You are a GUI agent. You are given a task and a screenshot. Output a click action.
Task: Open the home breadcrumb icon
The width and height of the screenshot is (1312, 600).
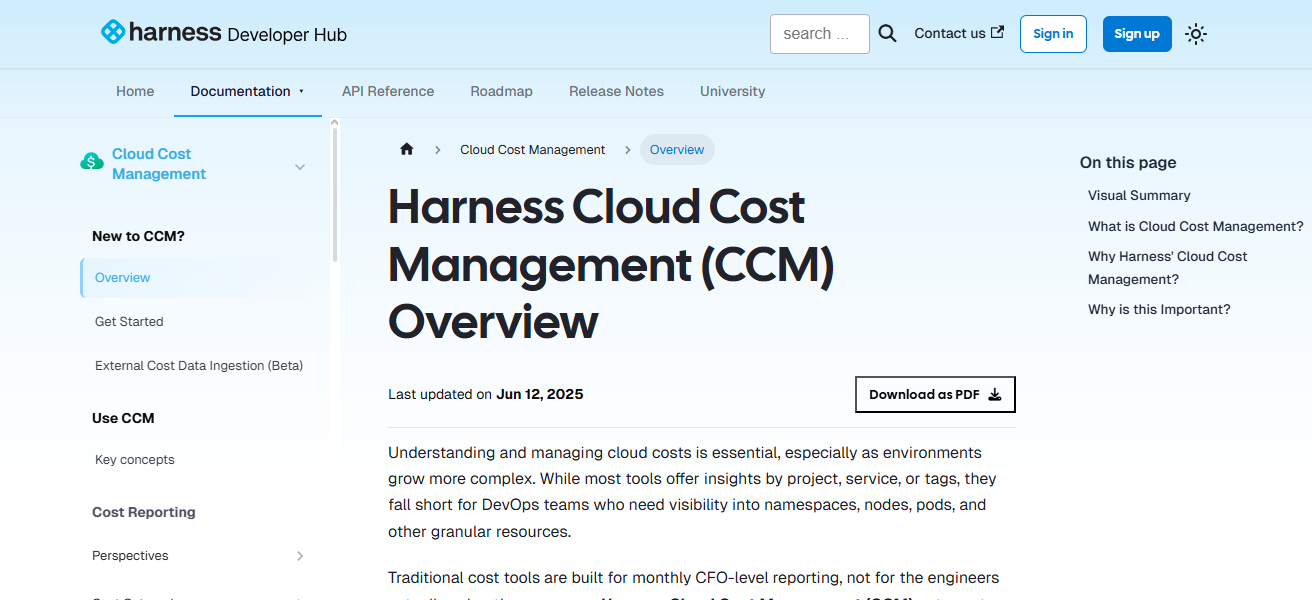[407, 148]
